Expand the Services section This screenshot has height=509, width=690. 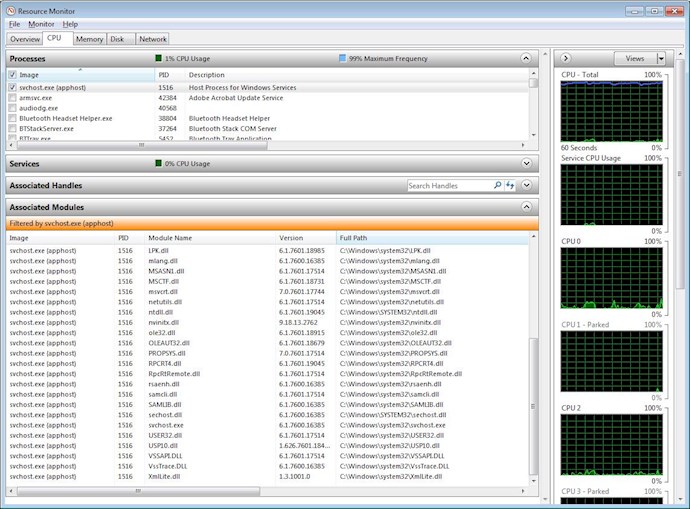pos(526,163)
